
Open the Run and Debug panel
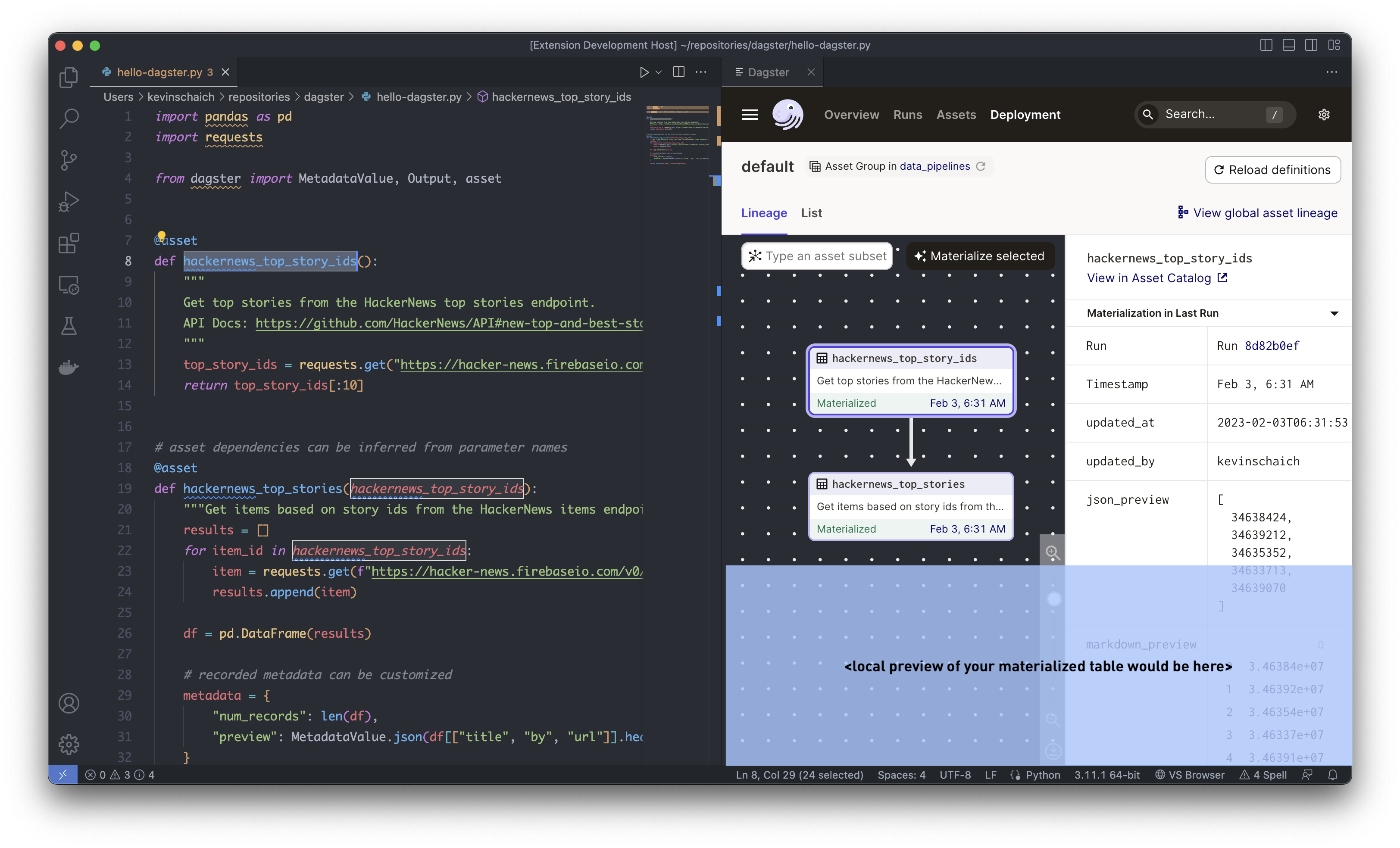[69, 202]
